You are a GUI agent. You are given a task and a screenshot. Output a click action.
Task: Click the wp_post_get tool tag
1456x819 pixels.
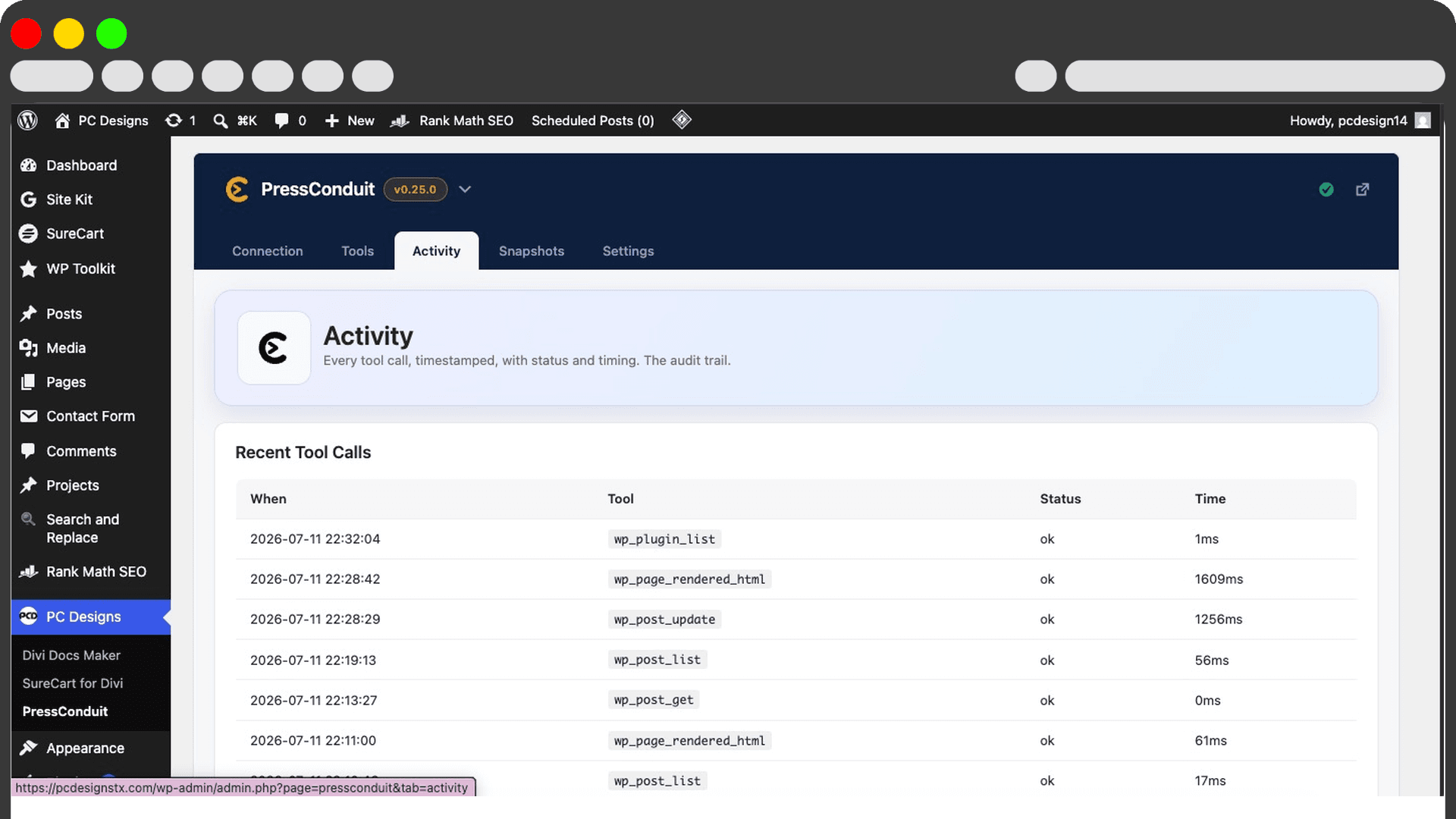pyautogui.click(x=654, y=700)
